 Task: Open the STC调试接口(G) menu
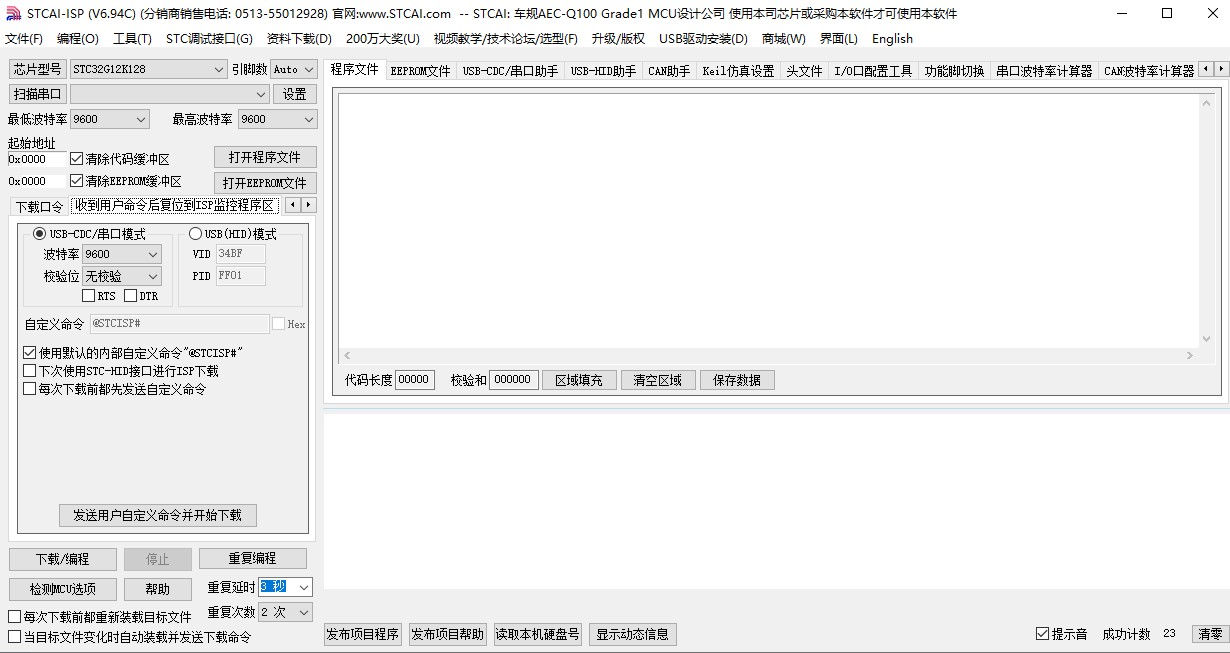tap(209, 38)
